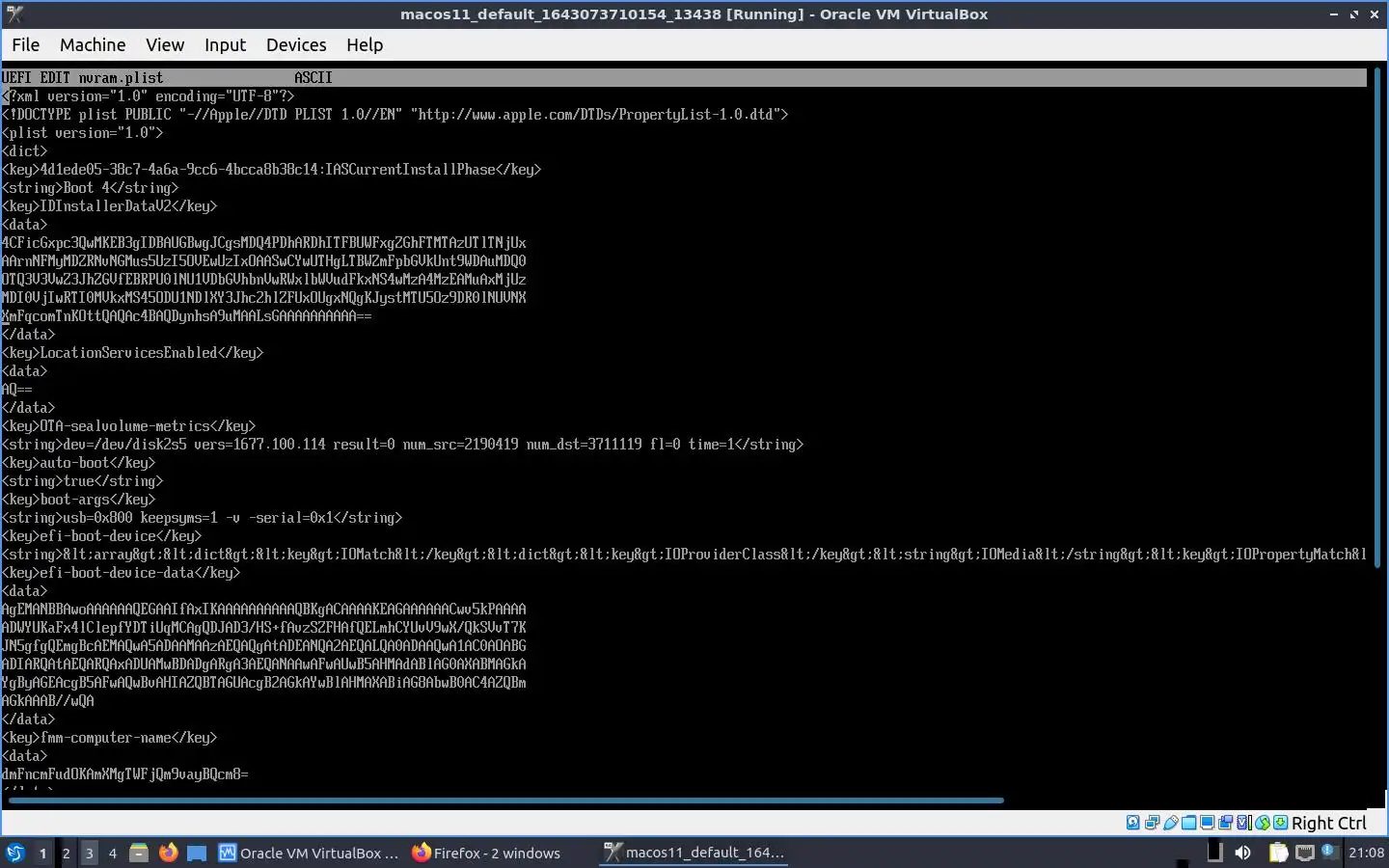Click the CPU virtualization status icon
Viewport: 1389px width, 868px height.
coord(1244,823)
